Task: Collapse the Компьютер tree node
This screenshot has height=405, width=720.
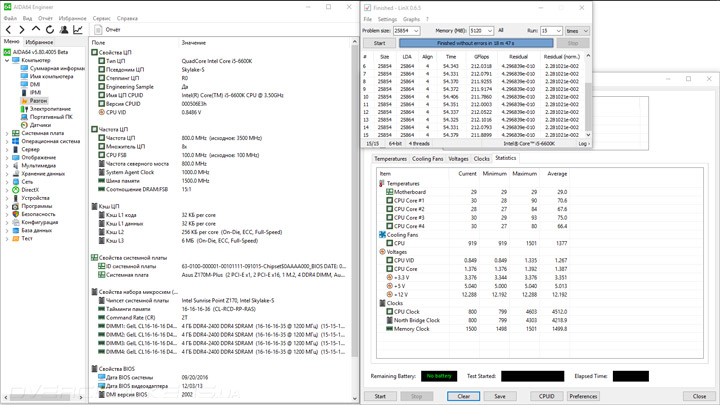Action: tap(7, 60)
